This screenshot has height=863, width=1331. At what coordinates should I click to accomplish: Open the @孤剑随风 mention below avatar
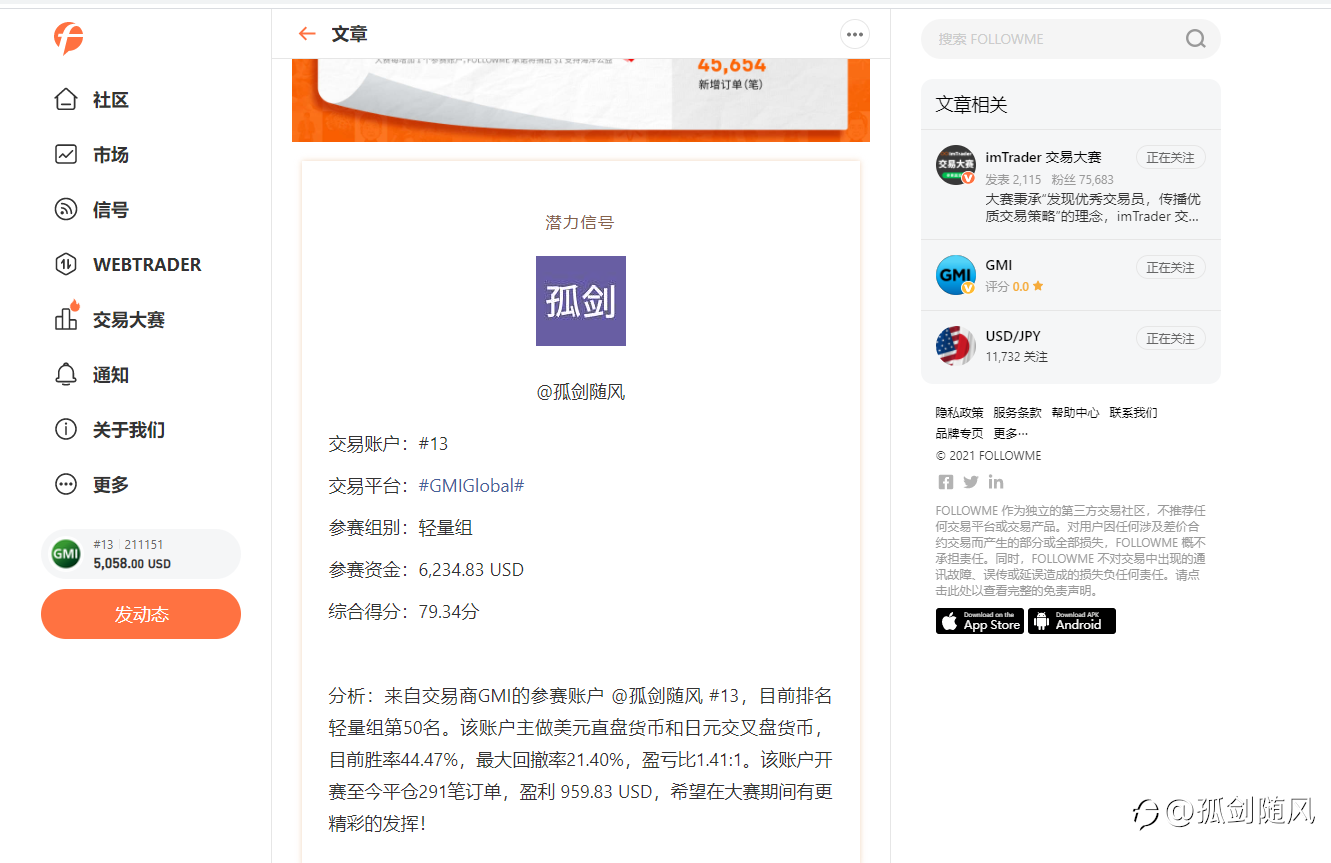pyautogui.click(x=581, y=392)
